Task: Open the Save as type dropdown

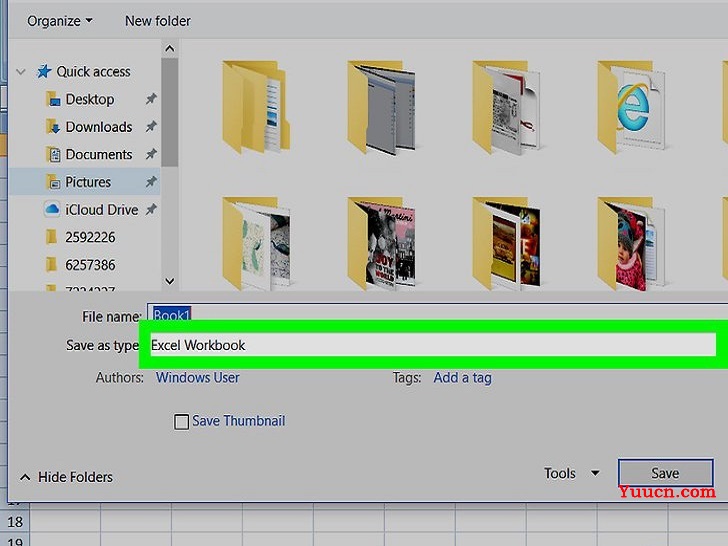Action: [x=433, y=345]
